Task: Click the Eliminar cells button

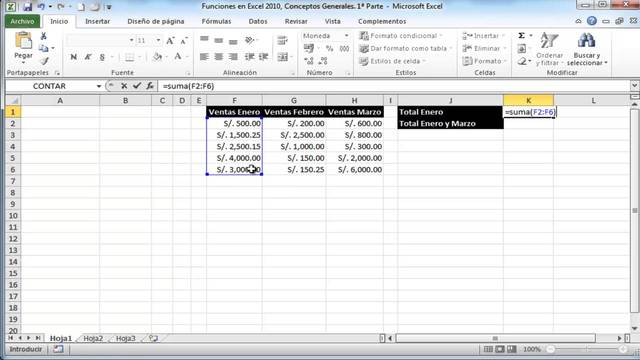Action: click(484, 49)
